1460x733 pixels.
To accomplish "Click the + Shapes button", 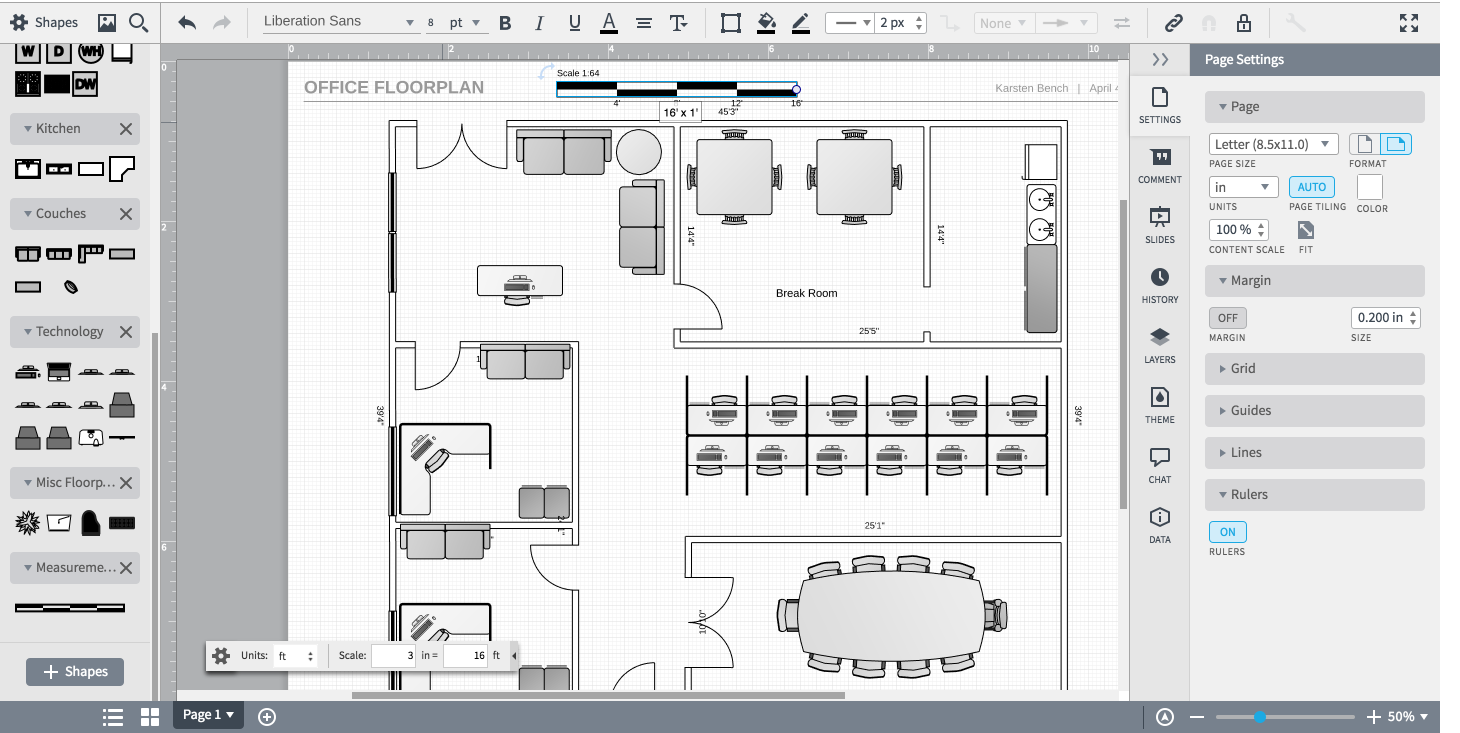I will tap(75, 671).
